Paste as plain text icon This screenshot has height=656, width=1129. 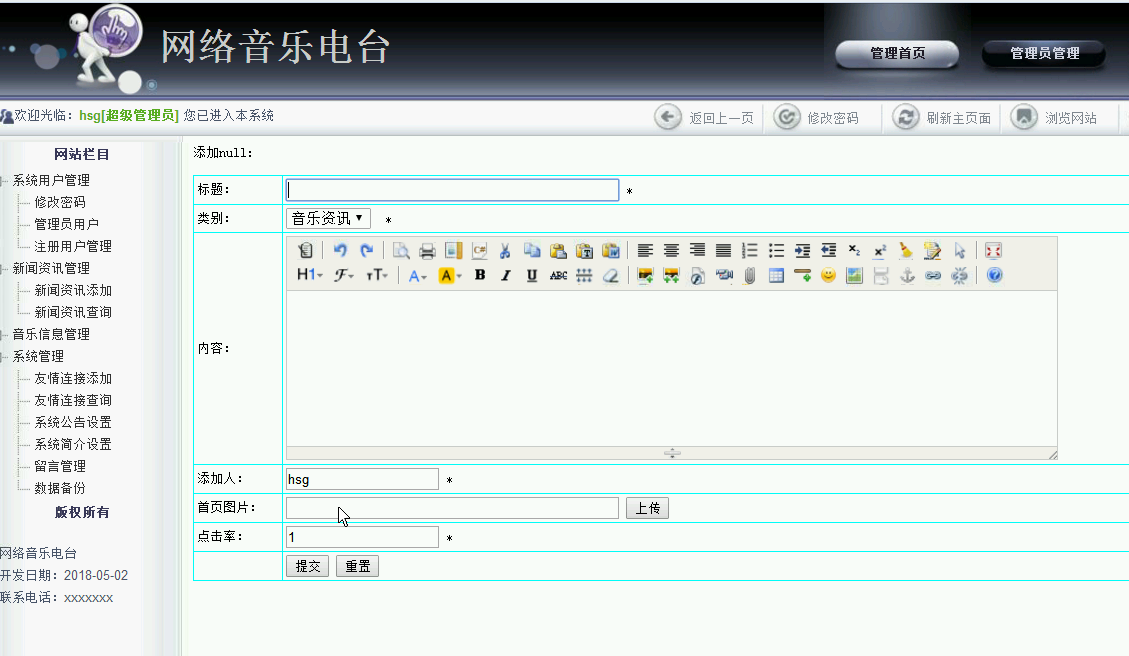[x=585, y=251]
